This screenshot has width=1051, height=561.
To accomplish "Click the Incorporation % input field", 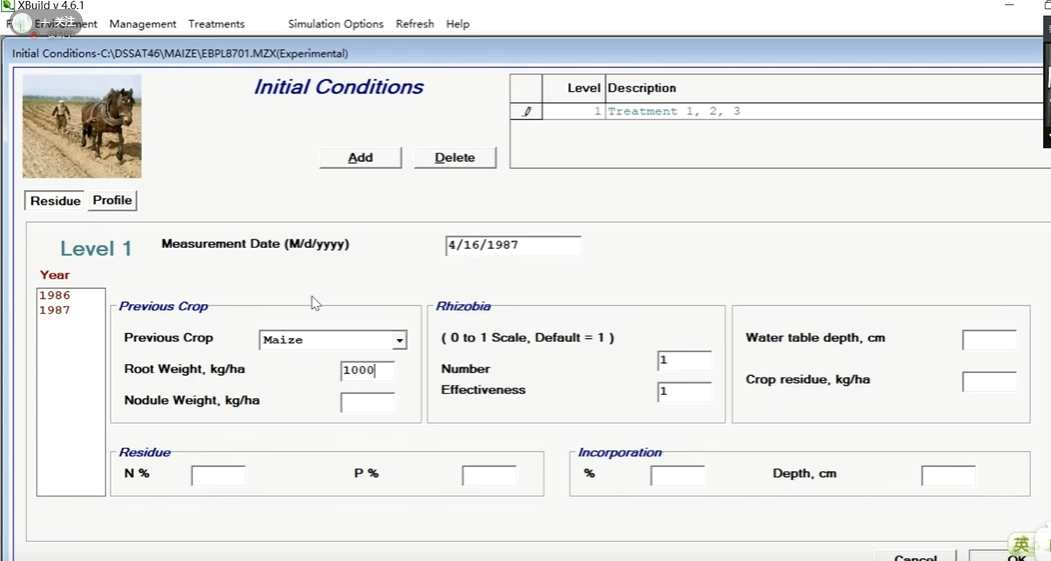I will 678,475.
